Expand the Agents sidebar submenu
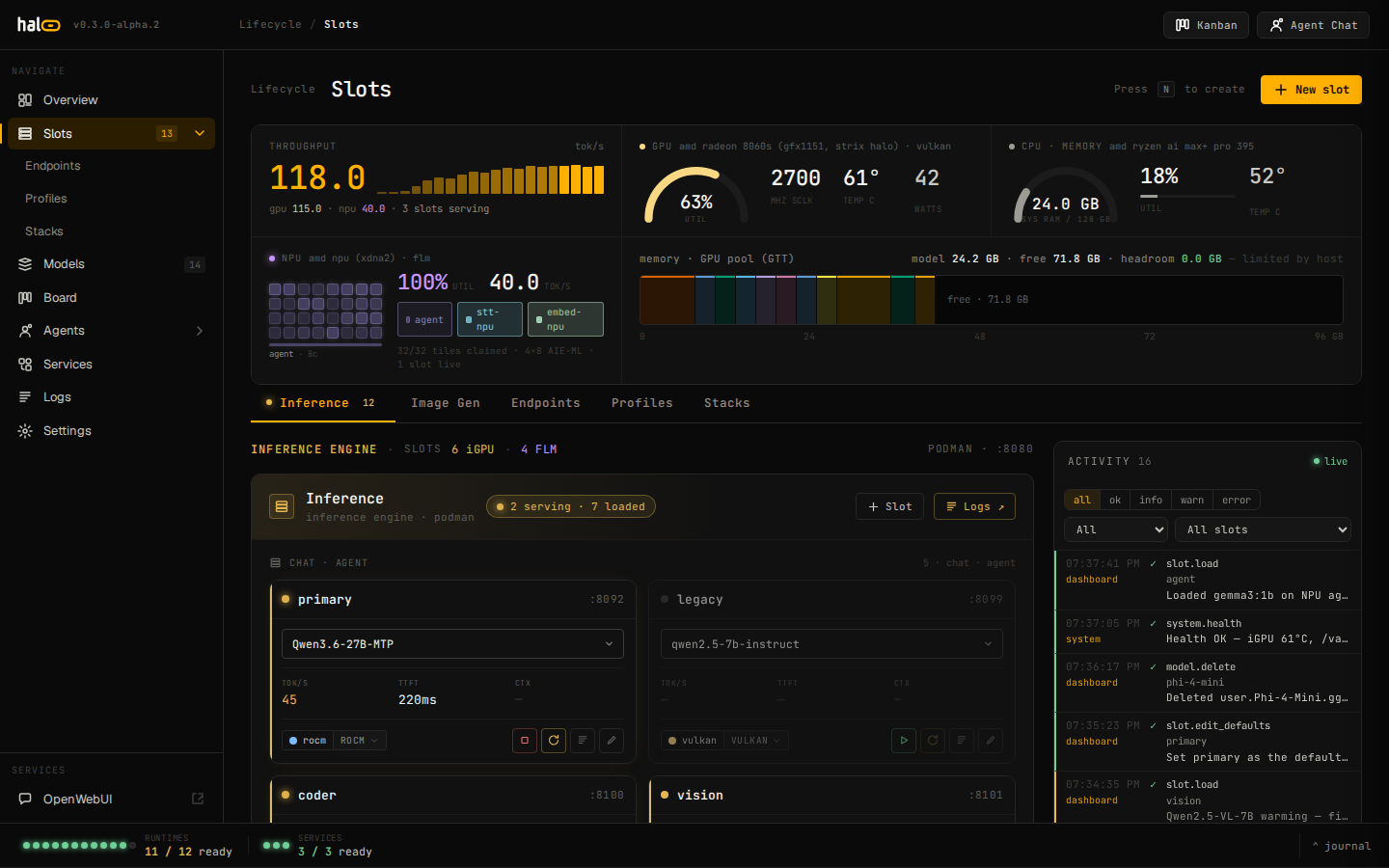 [200, 331]
